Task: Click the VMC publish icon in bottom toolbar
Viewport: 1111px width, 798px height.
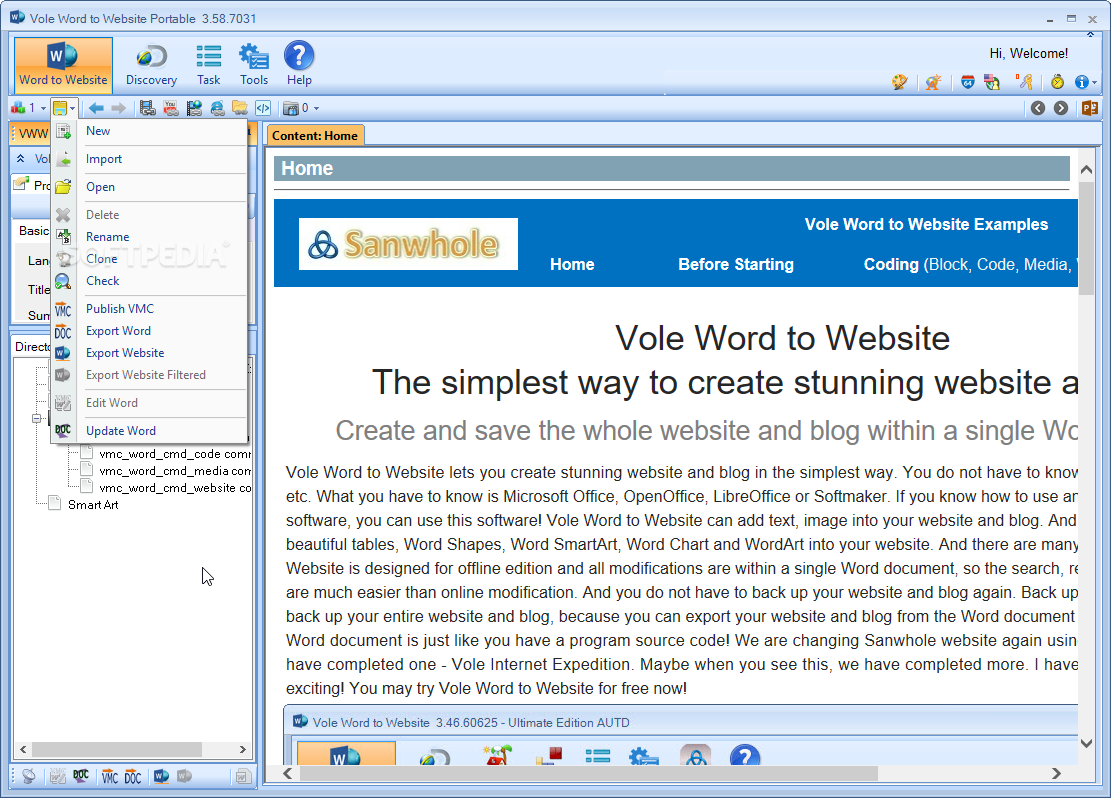Action: (109, 777)
